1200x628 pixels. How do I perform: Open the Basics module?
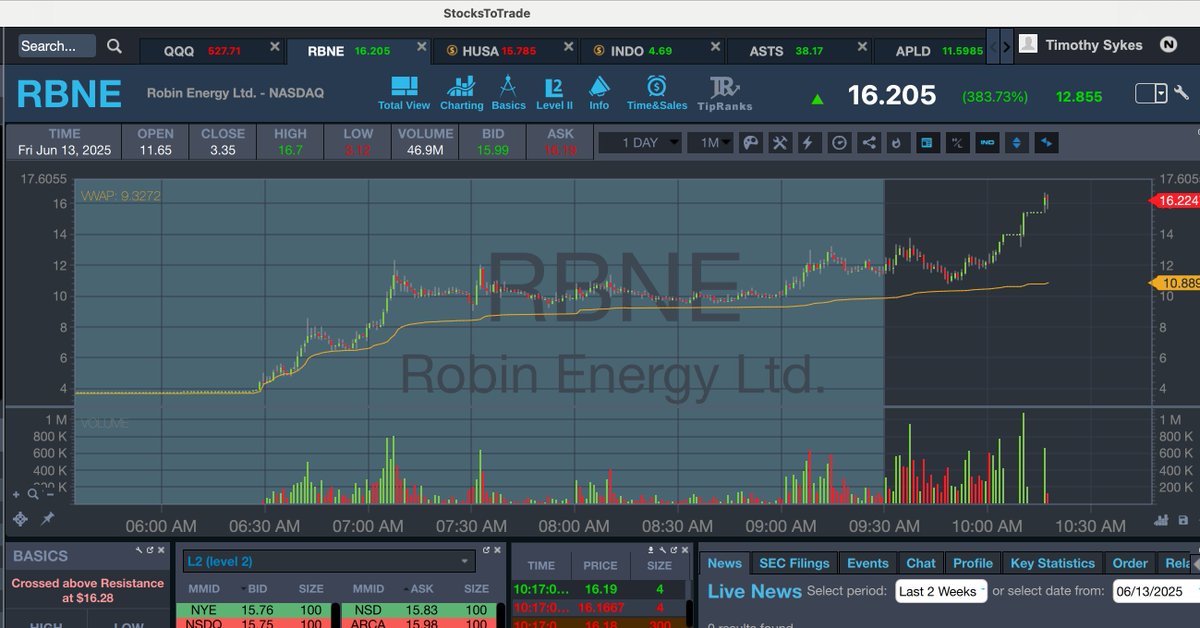click(508, 93)
